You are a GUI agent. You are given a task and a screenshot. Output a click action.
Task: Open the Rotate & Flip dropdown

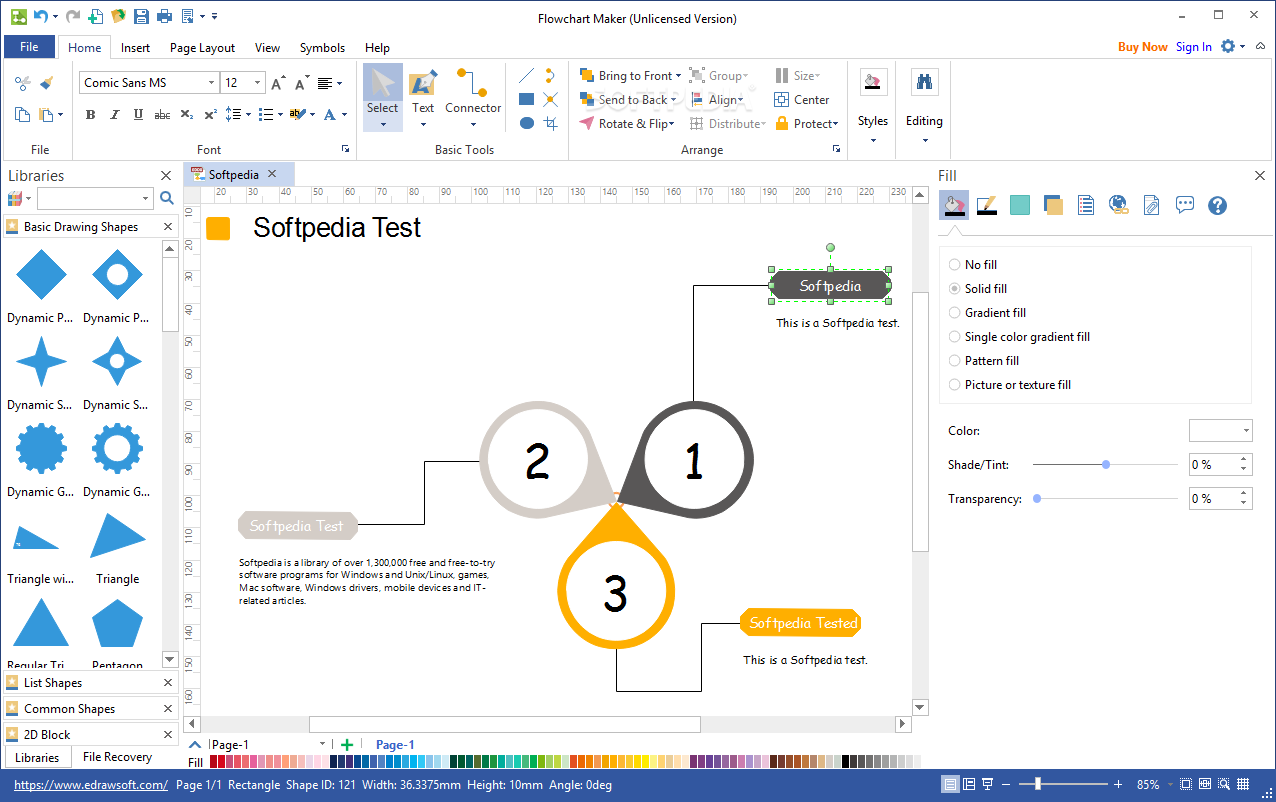[672, 124]
